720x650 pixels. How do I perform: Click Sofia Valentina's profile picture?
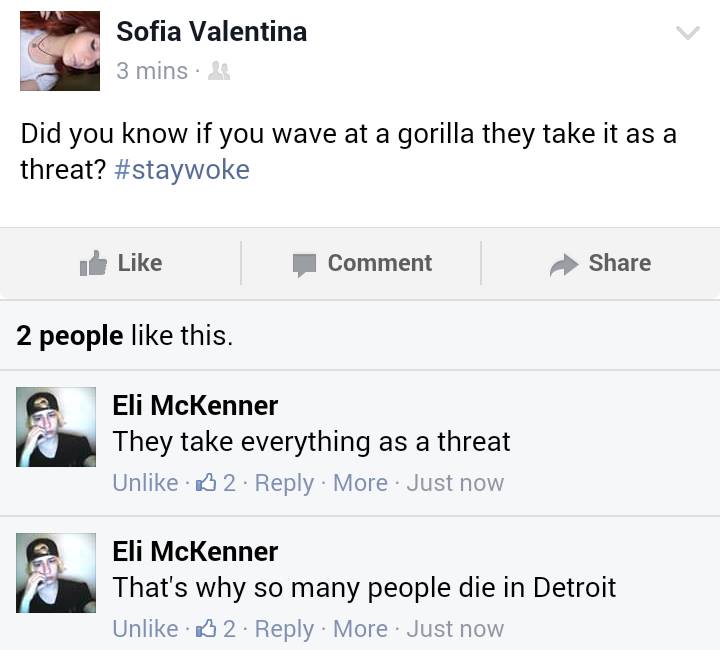point(60,51)
